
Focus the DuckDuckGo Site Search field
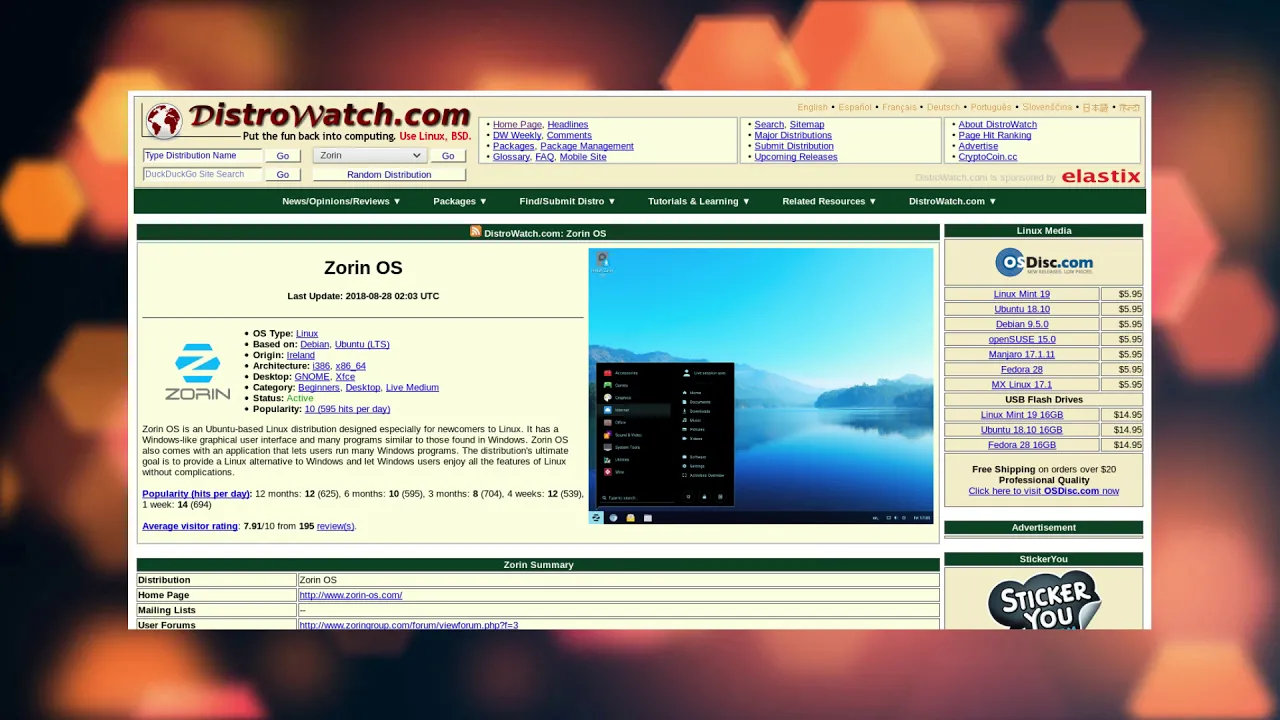[202, 174]
